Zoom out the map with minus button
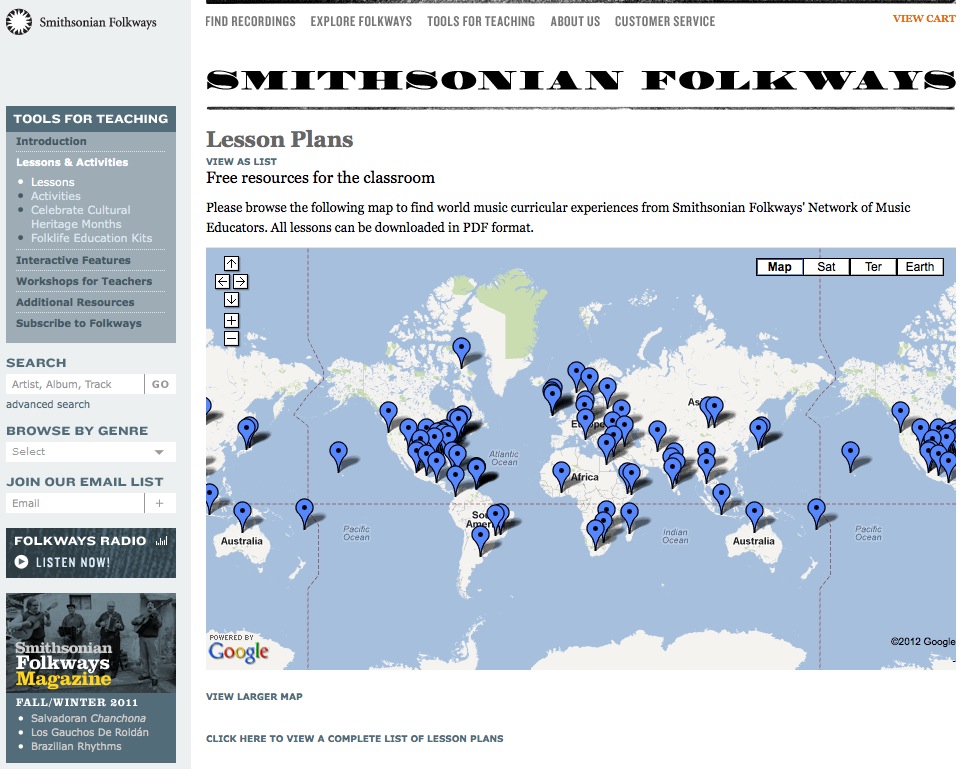Screen dimensions: 970x769 231,338
